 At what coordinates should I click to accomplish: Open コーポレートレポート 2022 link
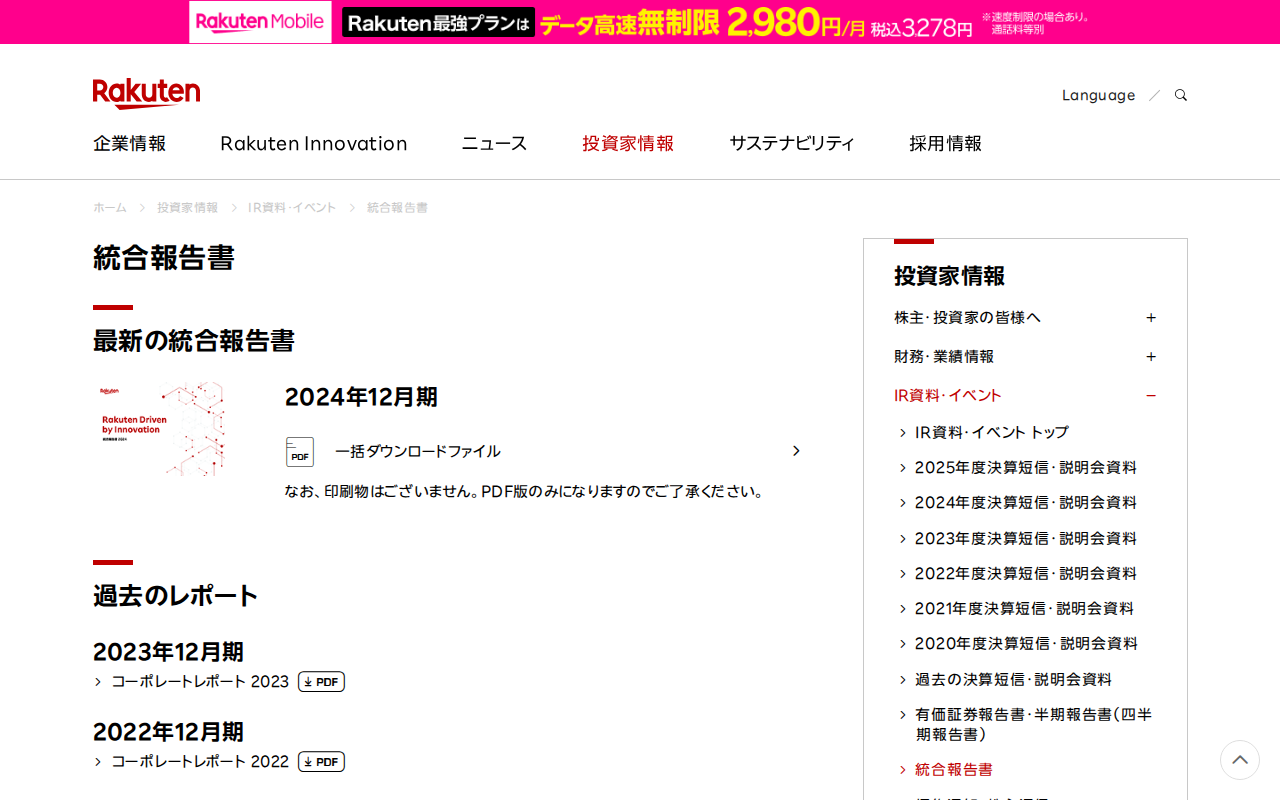[200, 762]
